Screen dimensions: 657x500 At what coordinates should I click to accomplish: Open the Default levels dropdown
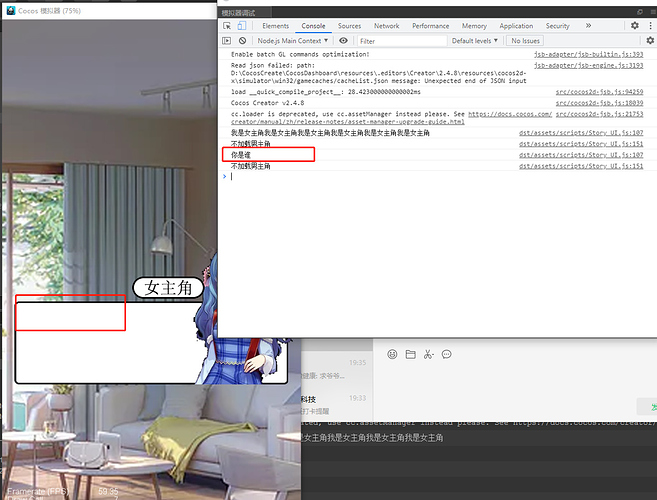tap(475, 41)
